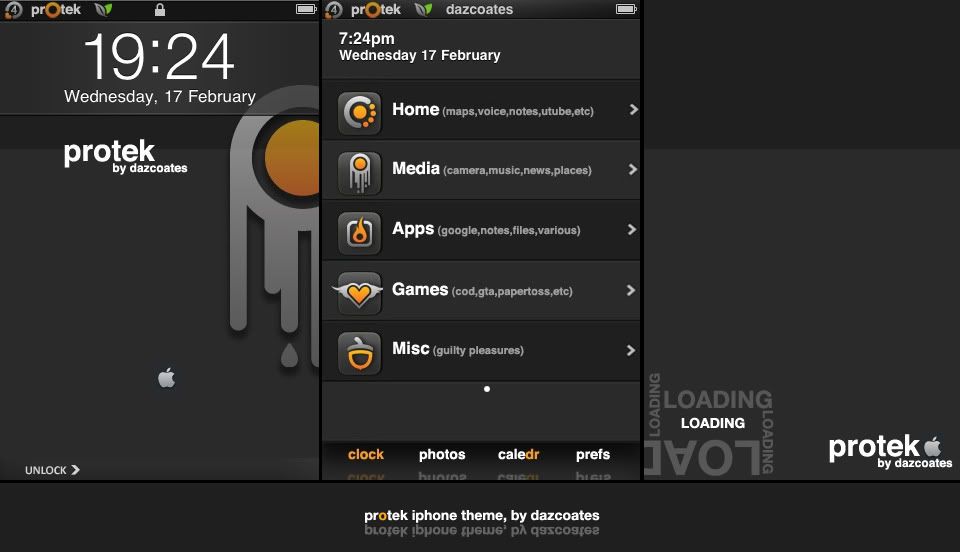Expand the Games row chevron
The height and width of the screenshot is (552, 960).
coord(631,290)
